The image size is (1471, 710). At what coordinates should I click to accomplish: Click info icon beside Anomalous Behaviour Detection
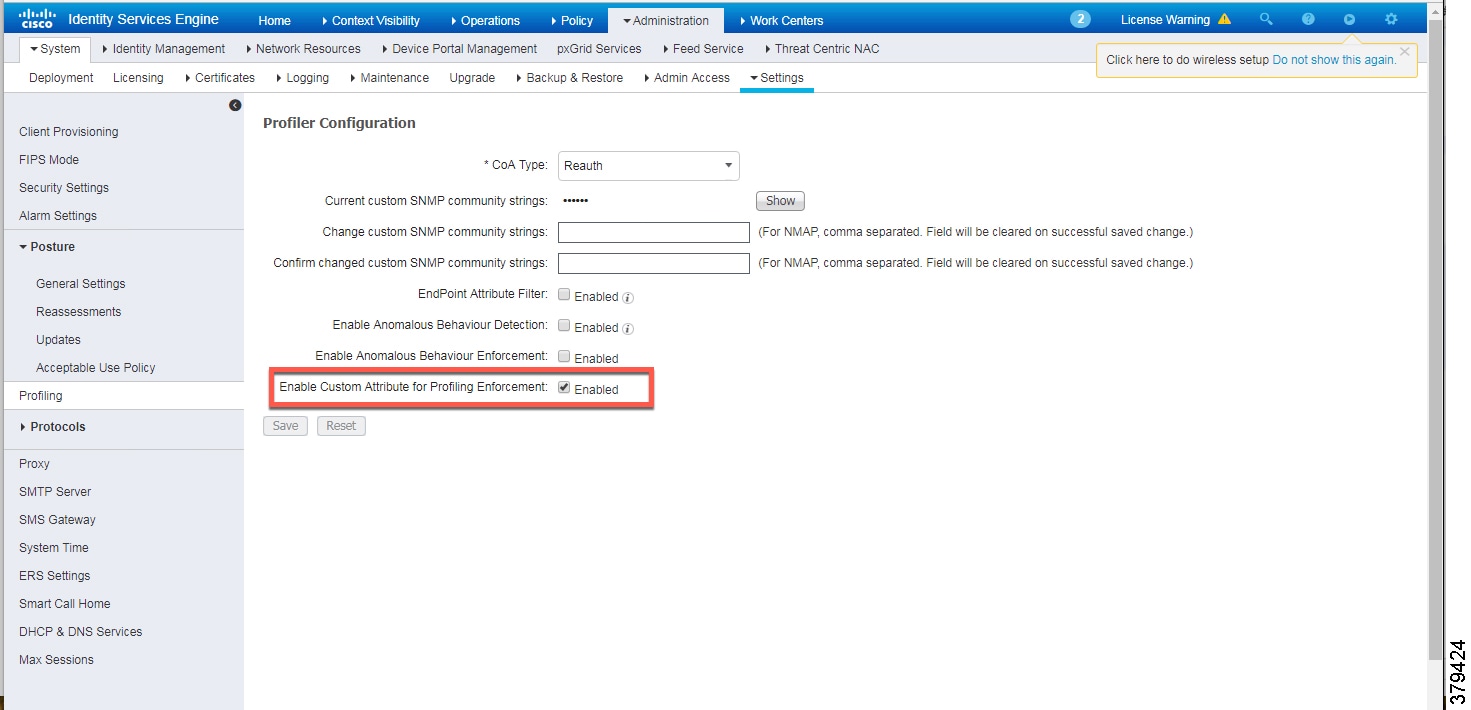[629, 328]
